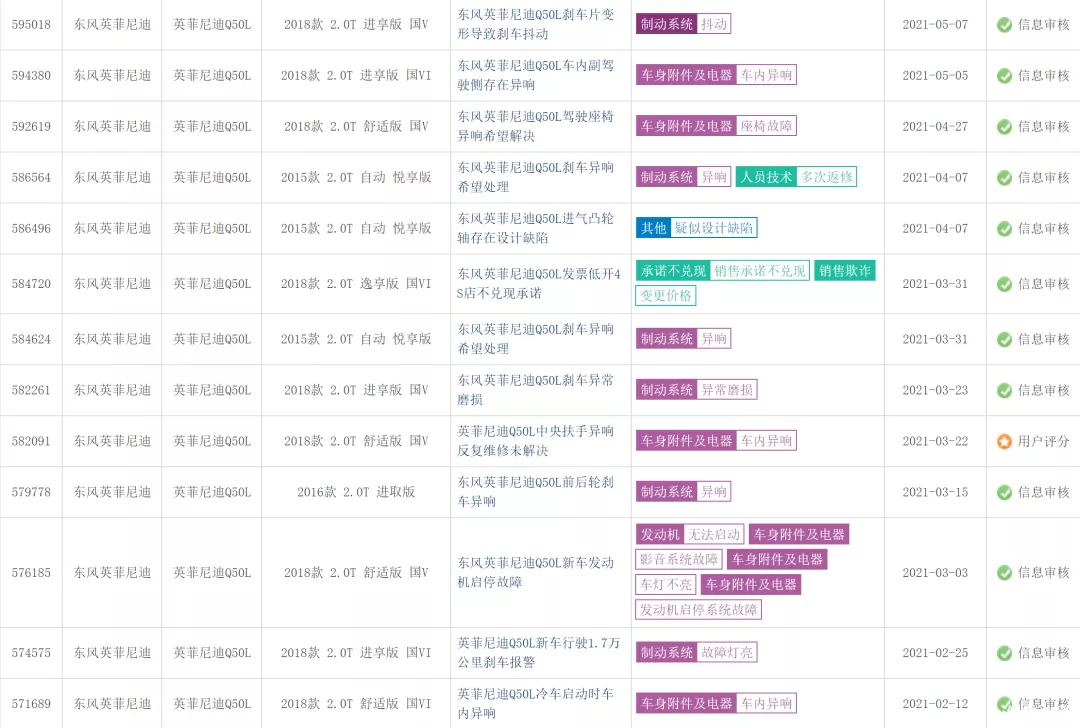Open complaint number 582091
The image size is (1080, 728).
[31, 441]
